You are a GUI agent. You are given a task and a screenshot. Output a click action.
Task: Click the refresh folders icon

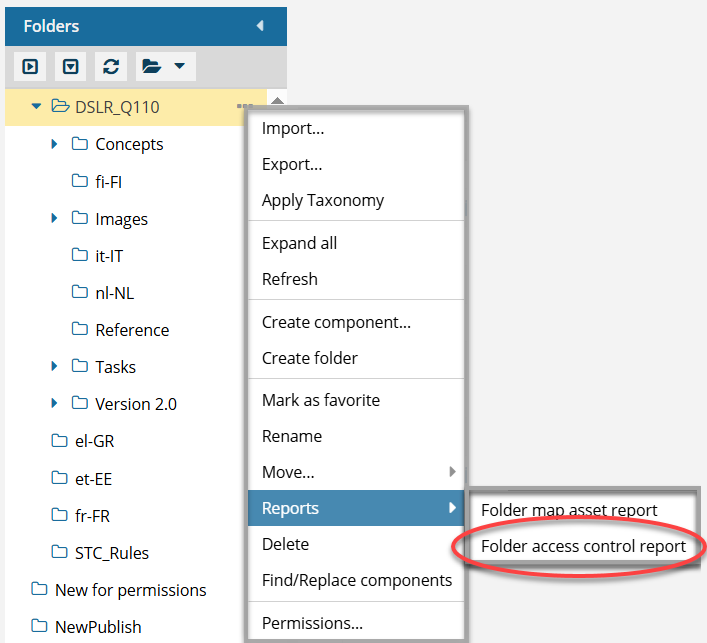(x=111, y=67)
